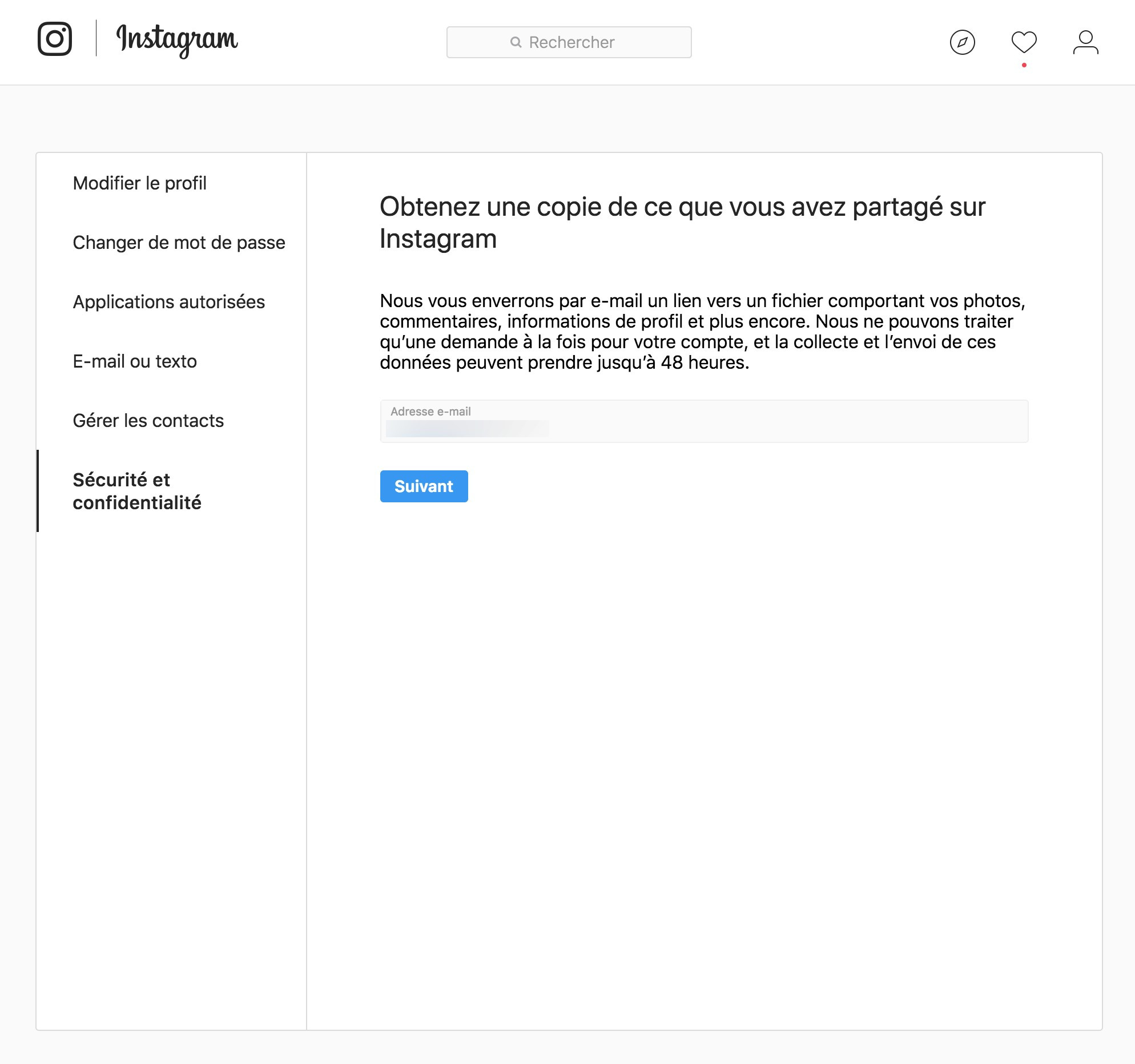Open the Explore compass icon

click(962, 42)
